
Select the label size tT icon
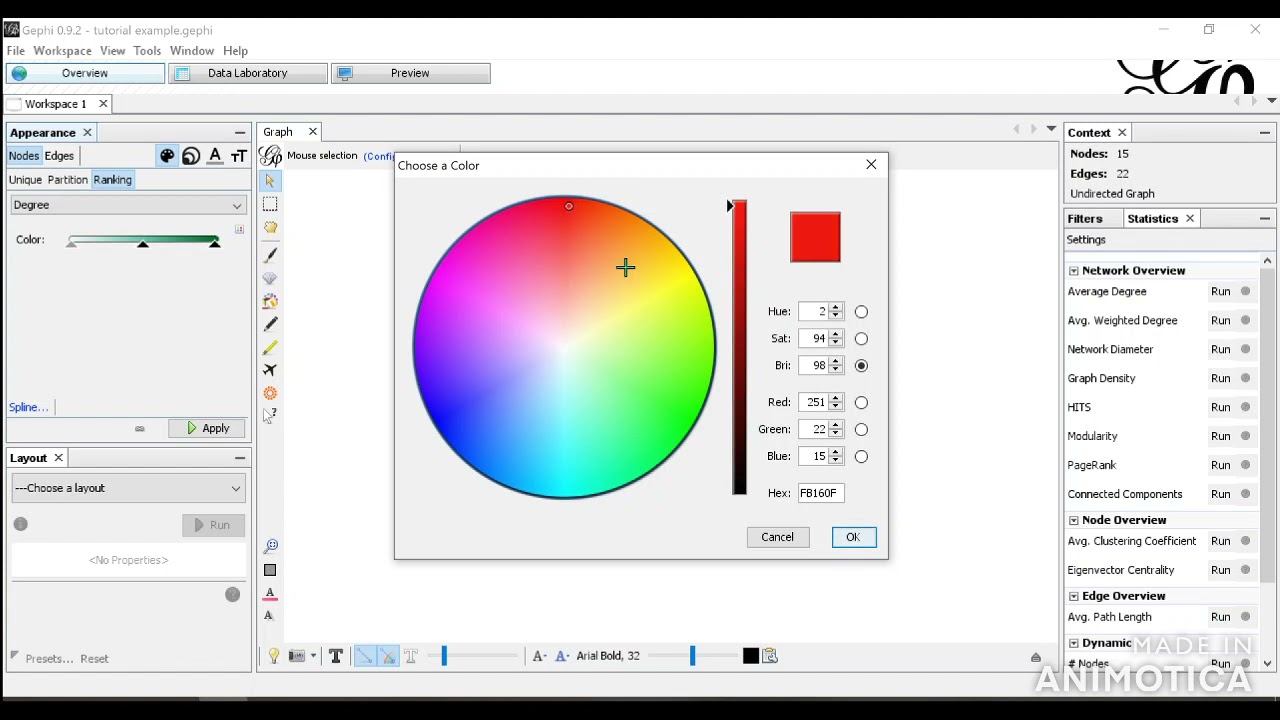pos(239,156)
